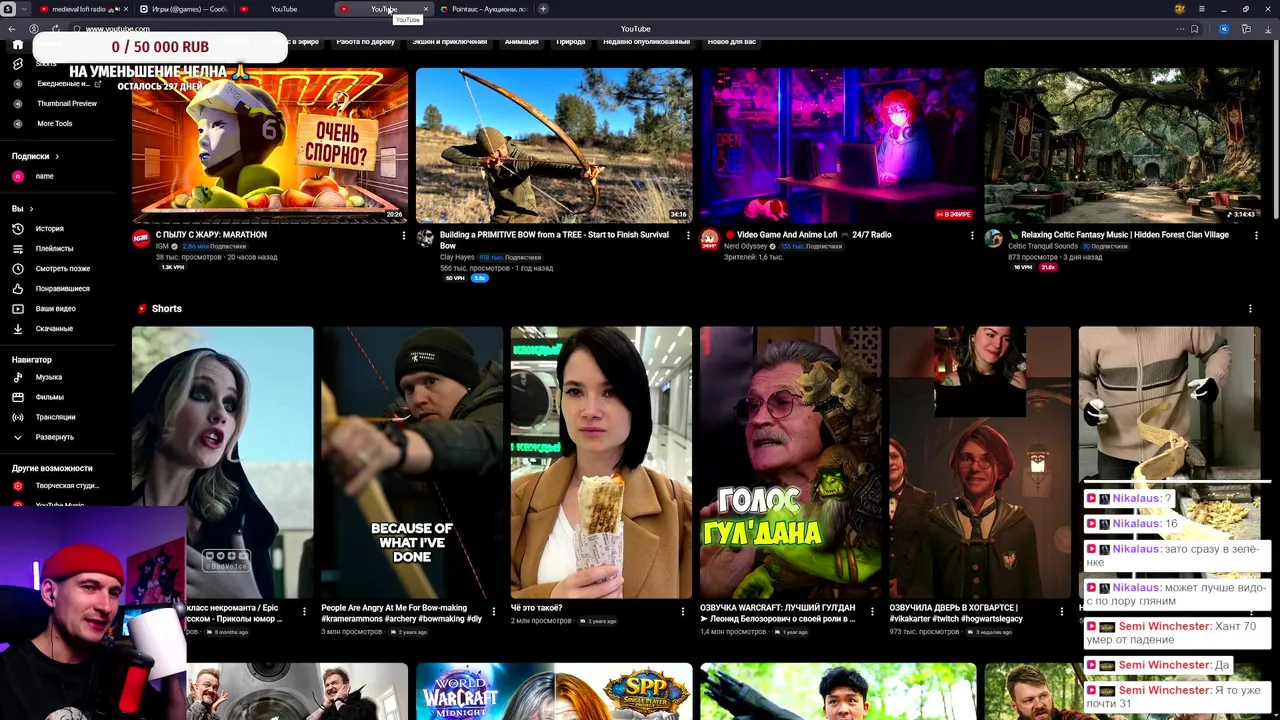Screen dimensions: 1280x720
Task: Switch to 'medieval lofi radio' browser tab
Action: point(82,9)
